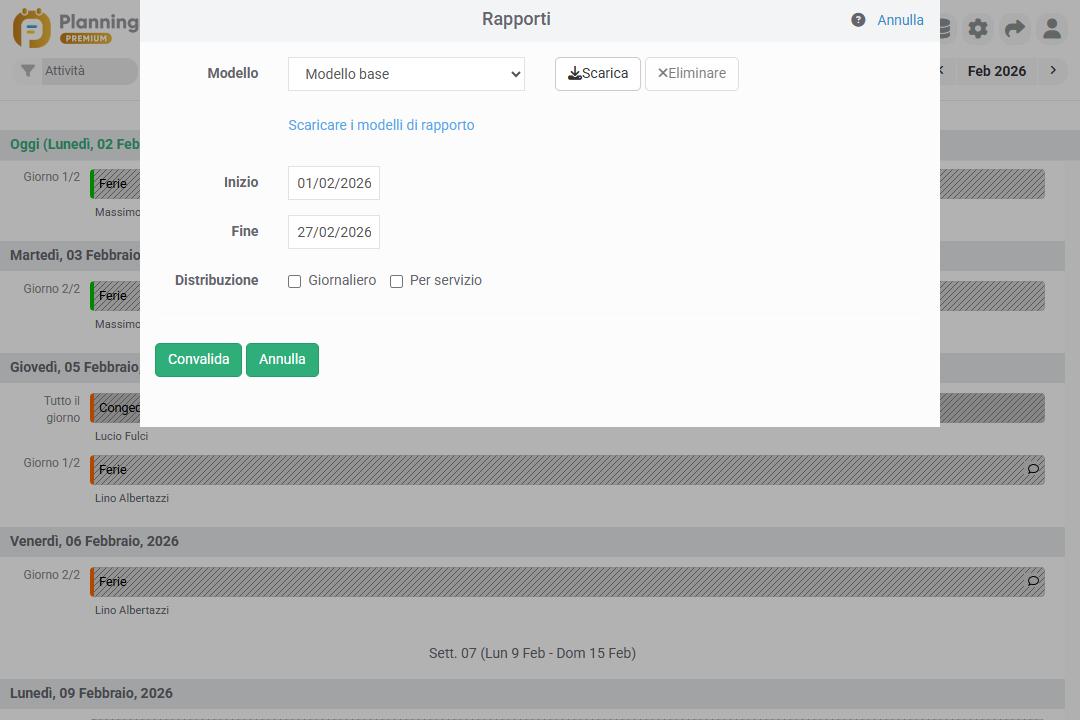
Task: Open Scaricare i modelli di rapporto link
Action: [x=381, y=125]
